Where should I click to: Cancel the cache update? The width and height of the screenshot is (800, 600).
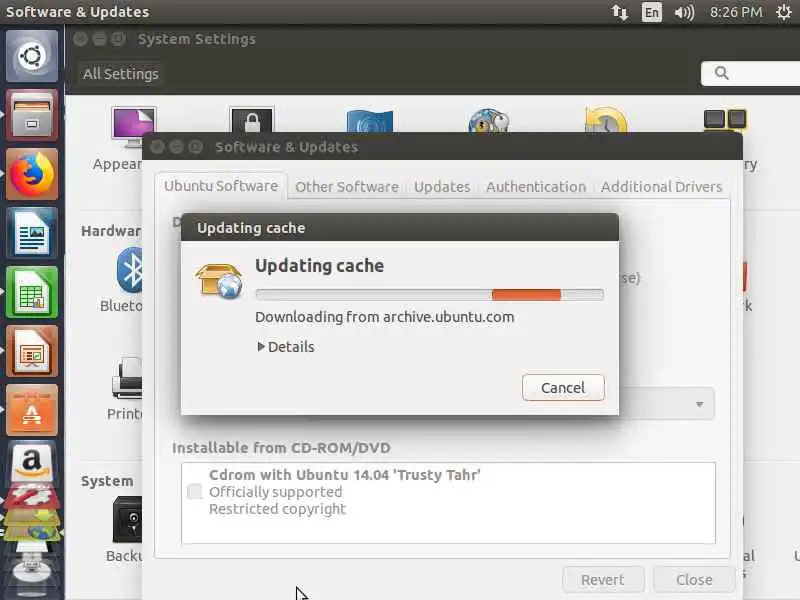pyautogui.click(x=563, y=388)
